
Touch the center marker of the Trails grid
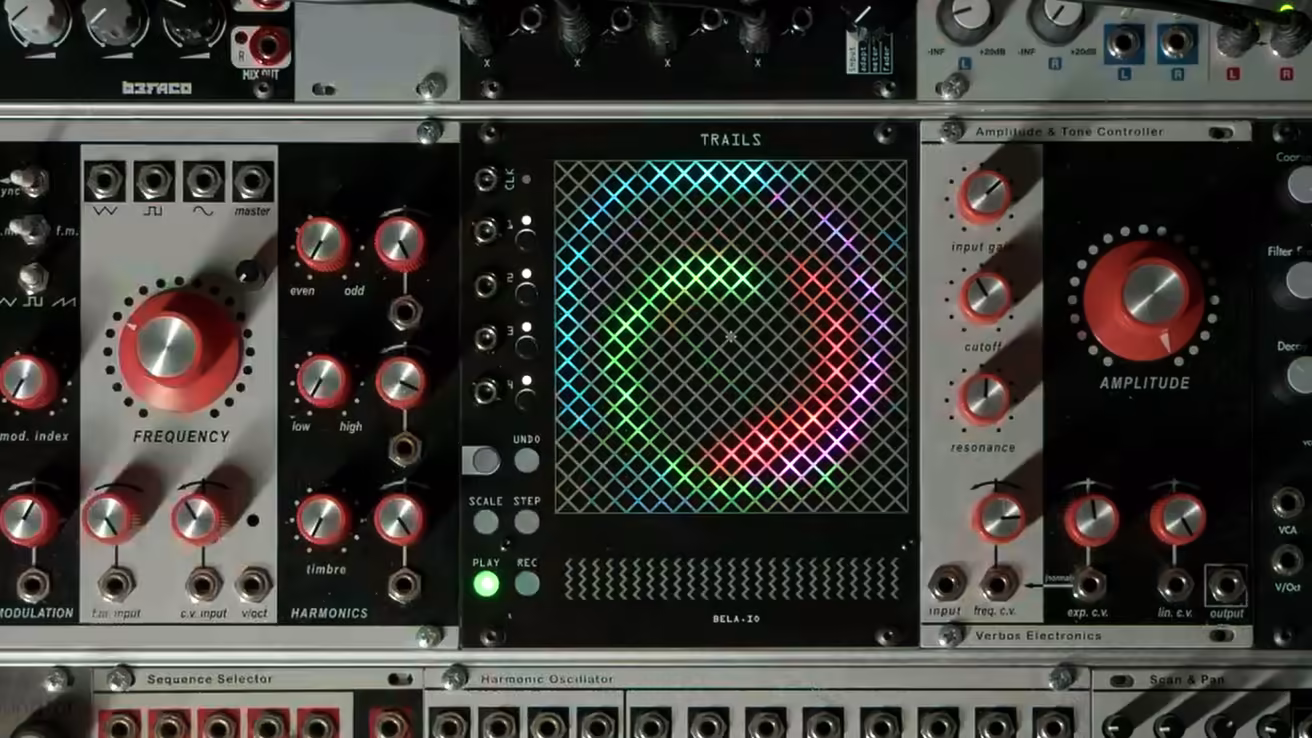(731, 337)
